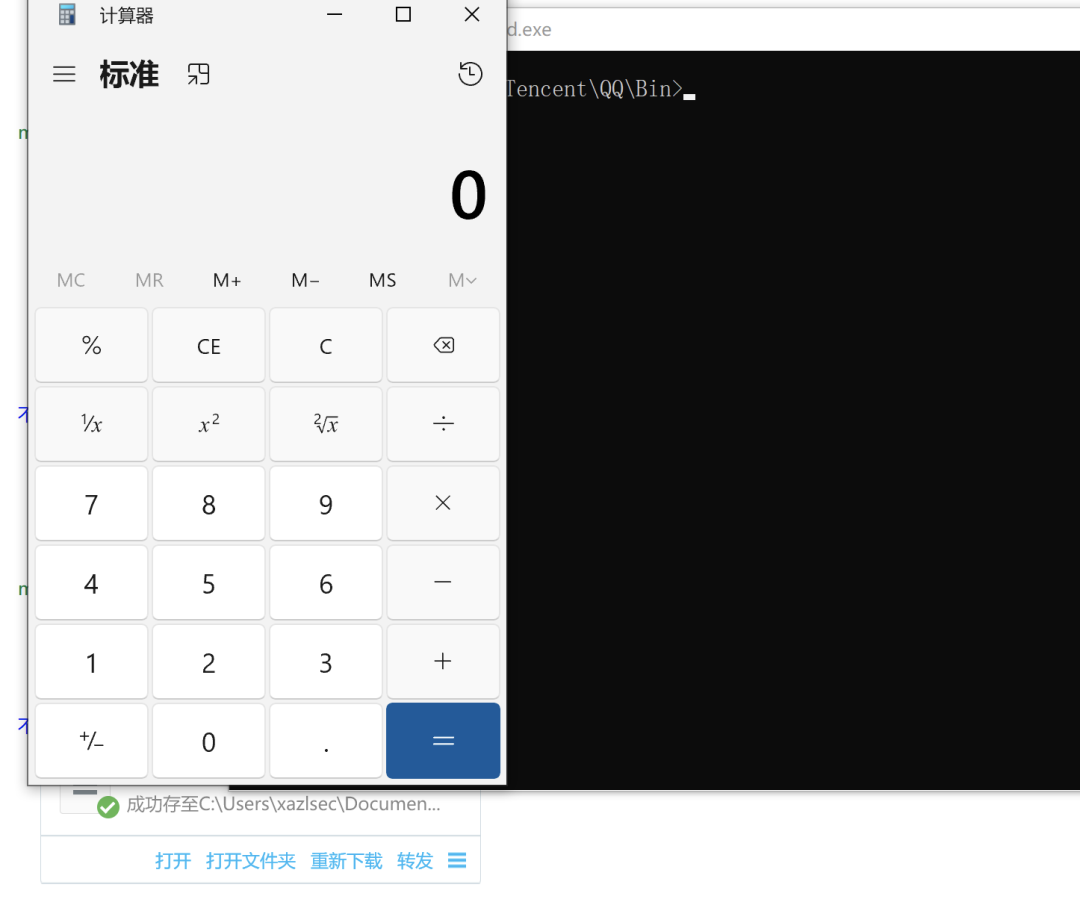Click the 成功存至C:\Users\xazlsec path text
The width and height of the screenshot is (1080, 908).
coord(283,804)
